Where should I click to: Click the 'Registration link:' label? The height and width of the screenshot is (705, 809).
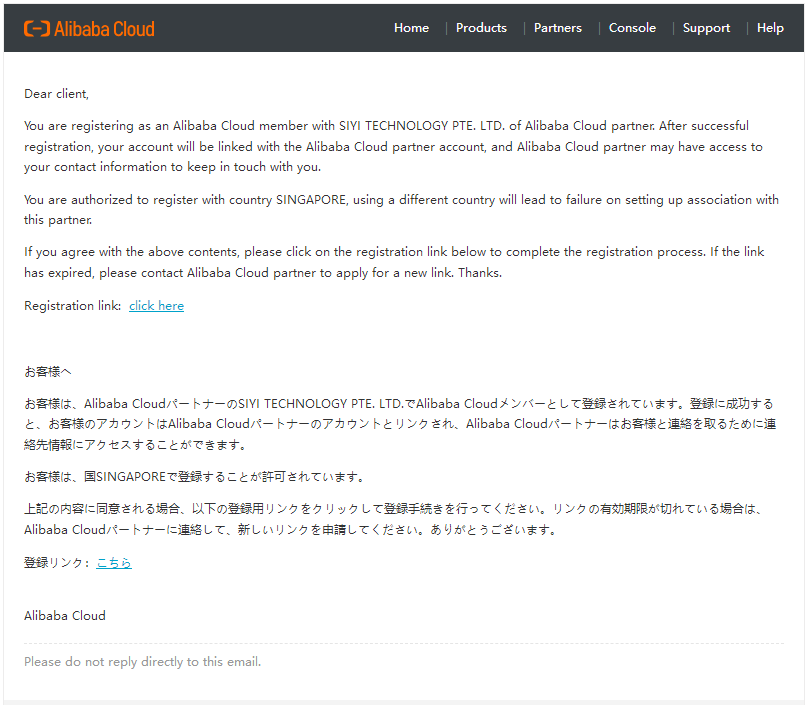[73, 306]
